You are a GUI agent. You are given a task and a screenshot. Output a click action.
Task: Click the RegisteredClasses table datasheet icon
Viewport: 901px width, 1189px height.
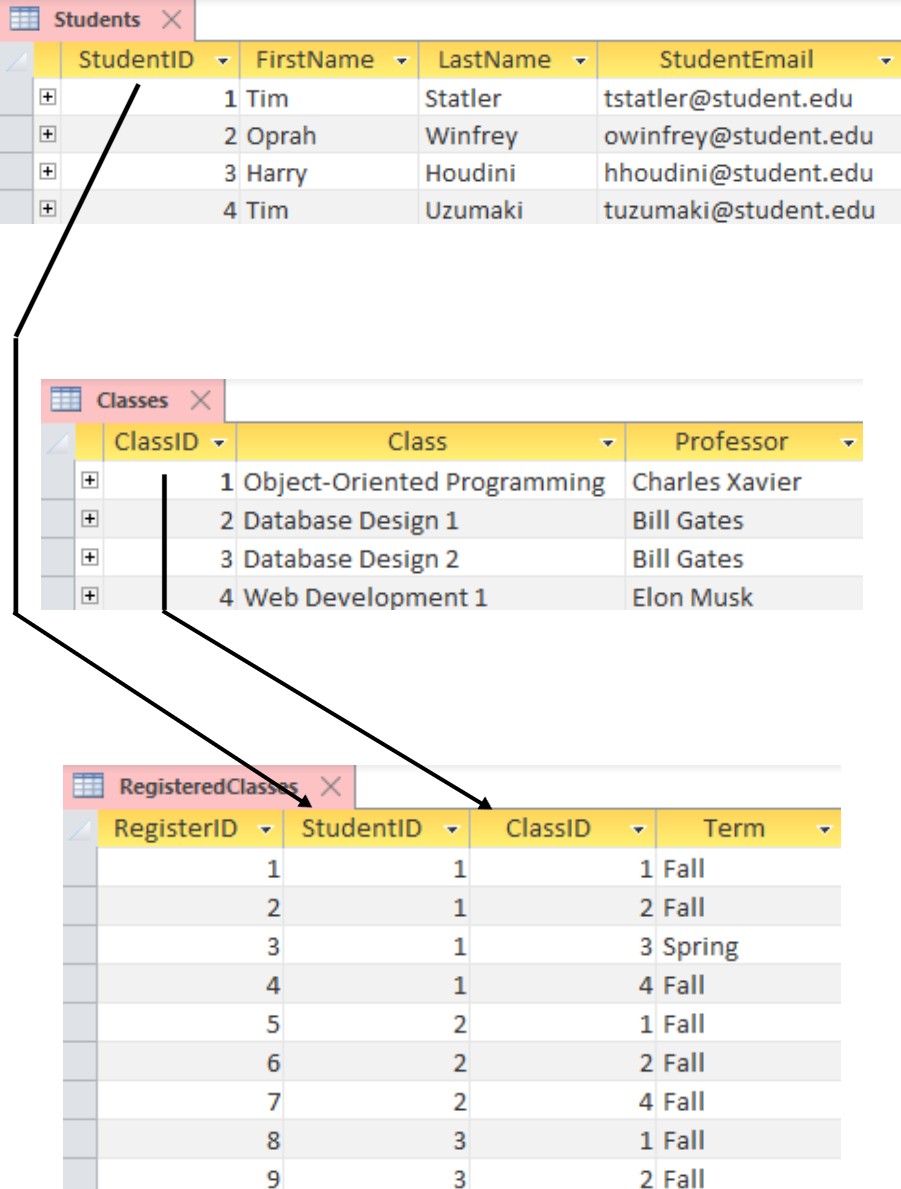(88, 786)
